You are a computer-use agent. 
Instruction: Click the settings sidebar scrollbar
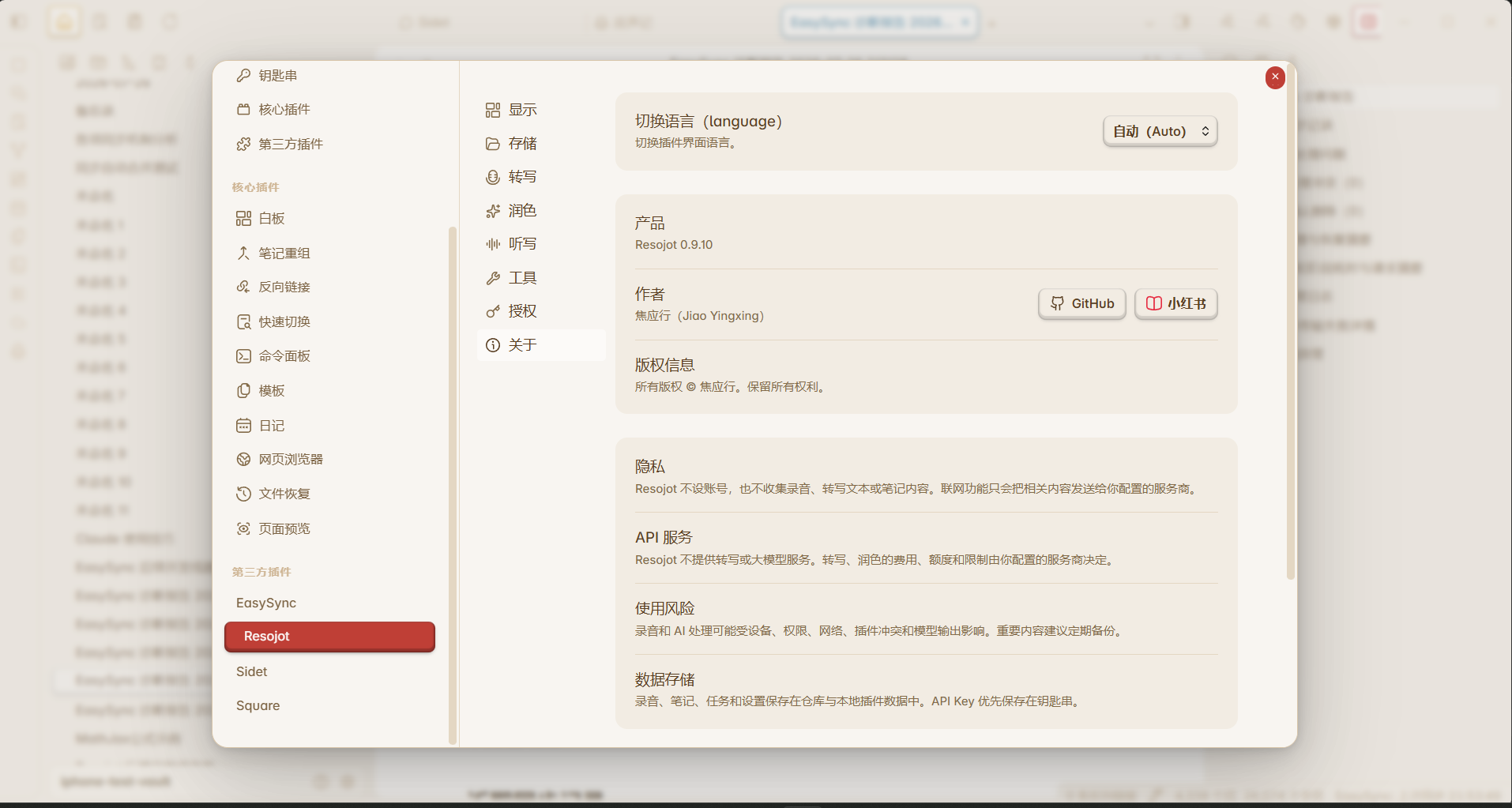coord(453,485)
